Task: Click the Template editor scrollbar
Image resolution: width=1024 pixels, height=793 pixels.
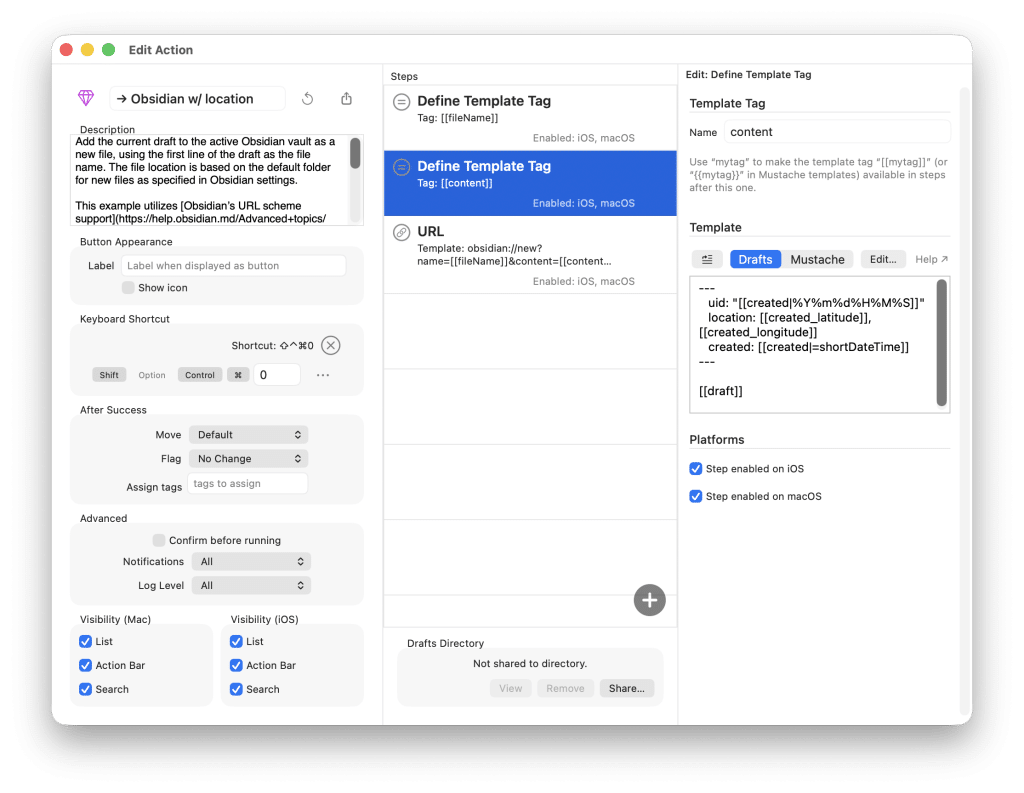Action: [x=942, y=343]
